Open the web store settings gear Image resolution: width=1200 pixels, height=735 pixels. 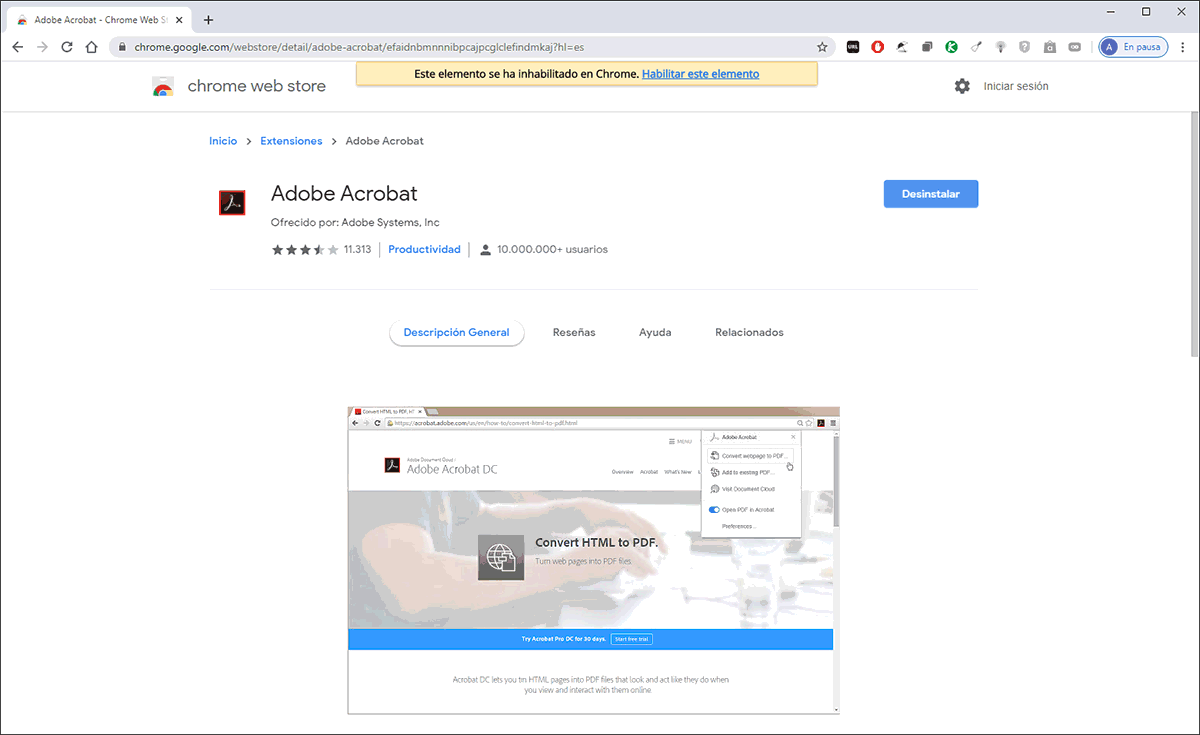coord(962,86)
